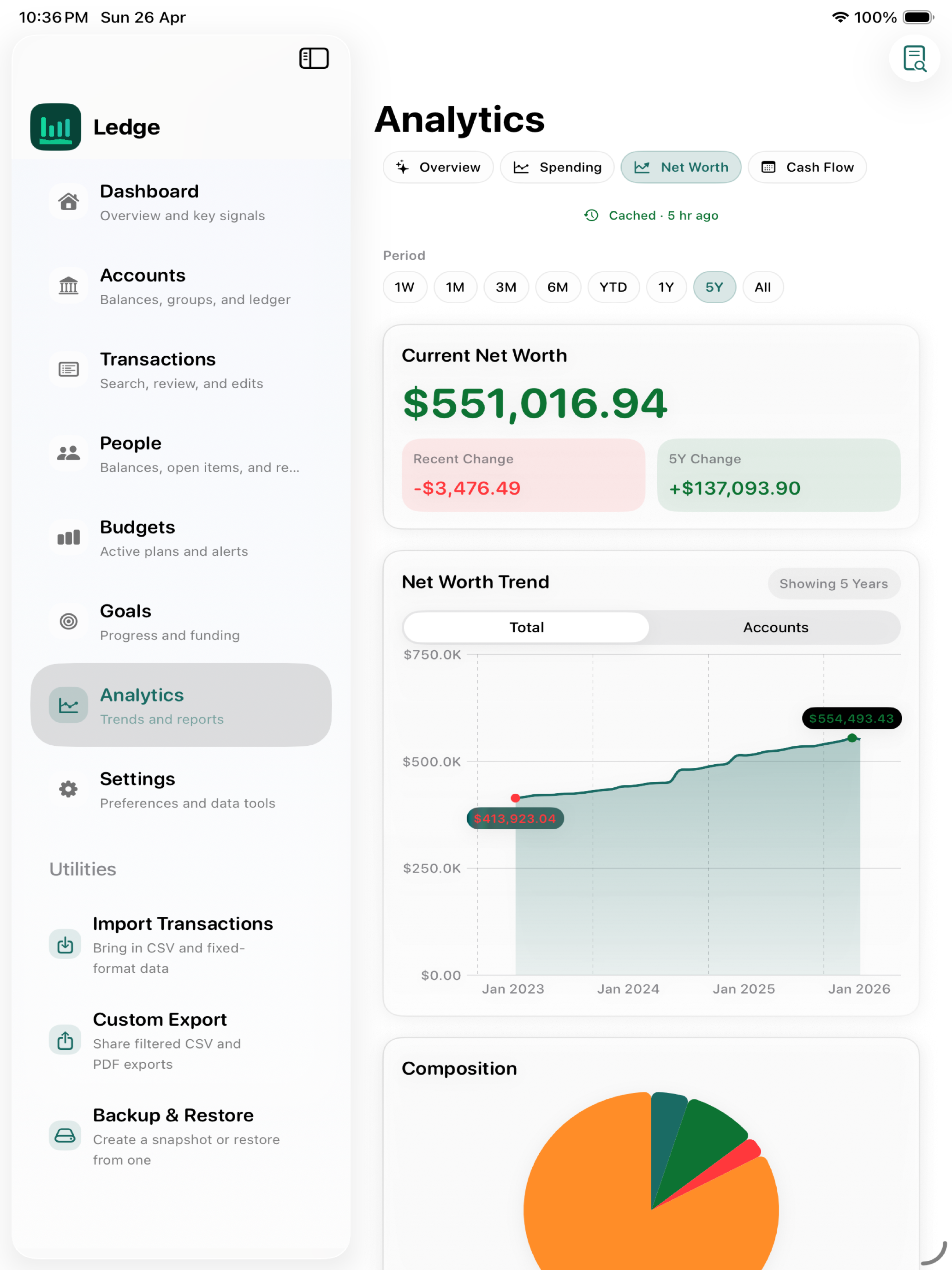This screenshot has width=952, height=1270.
Task: Click the 5Y Change card
Action: [778, 475]
